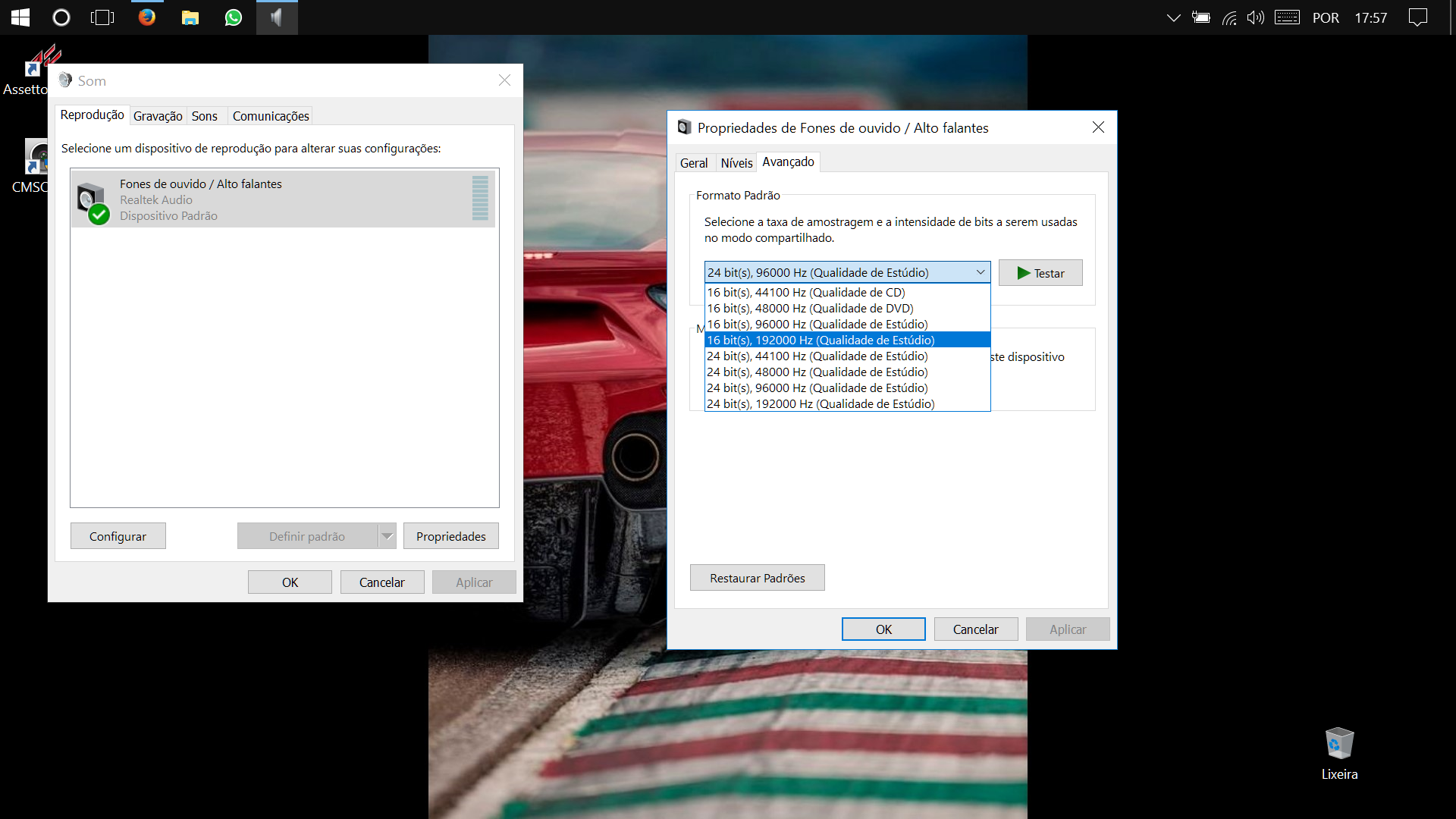The image size is (1456, 819).
Task: Switch to Geral tab in Propriedades
Action: 694,163
